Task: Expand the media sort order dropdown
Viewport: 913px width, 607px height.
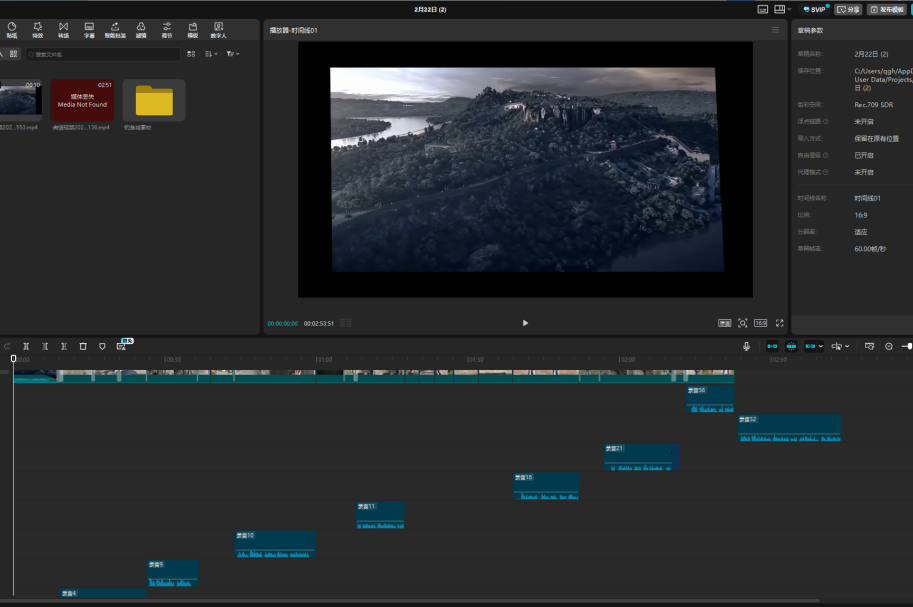Action: click(211, 54)
